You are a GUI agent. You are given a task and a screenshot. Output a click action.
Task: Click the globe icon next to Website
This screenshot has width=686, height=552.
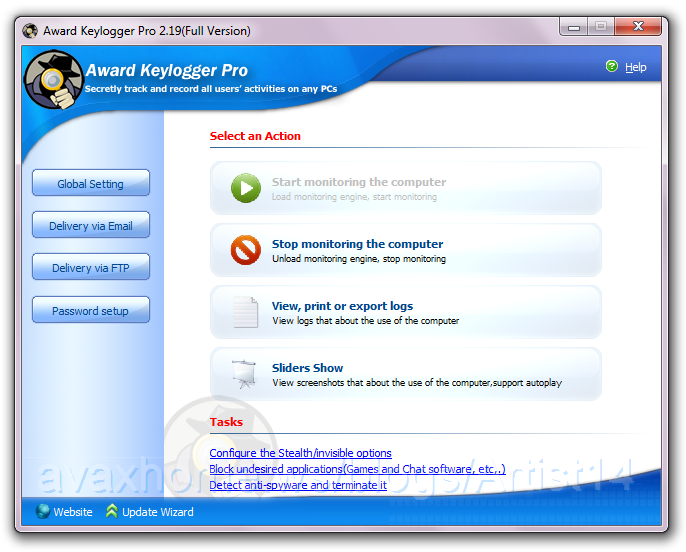tap(42, 511)
